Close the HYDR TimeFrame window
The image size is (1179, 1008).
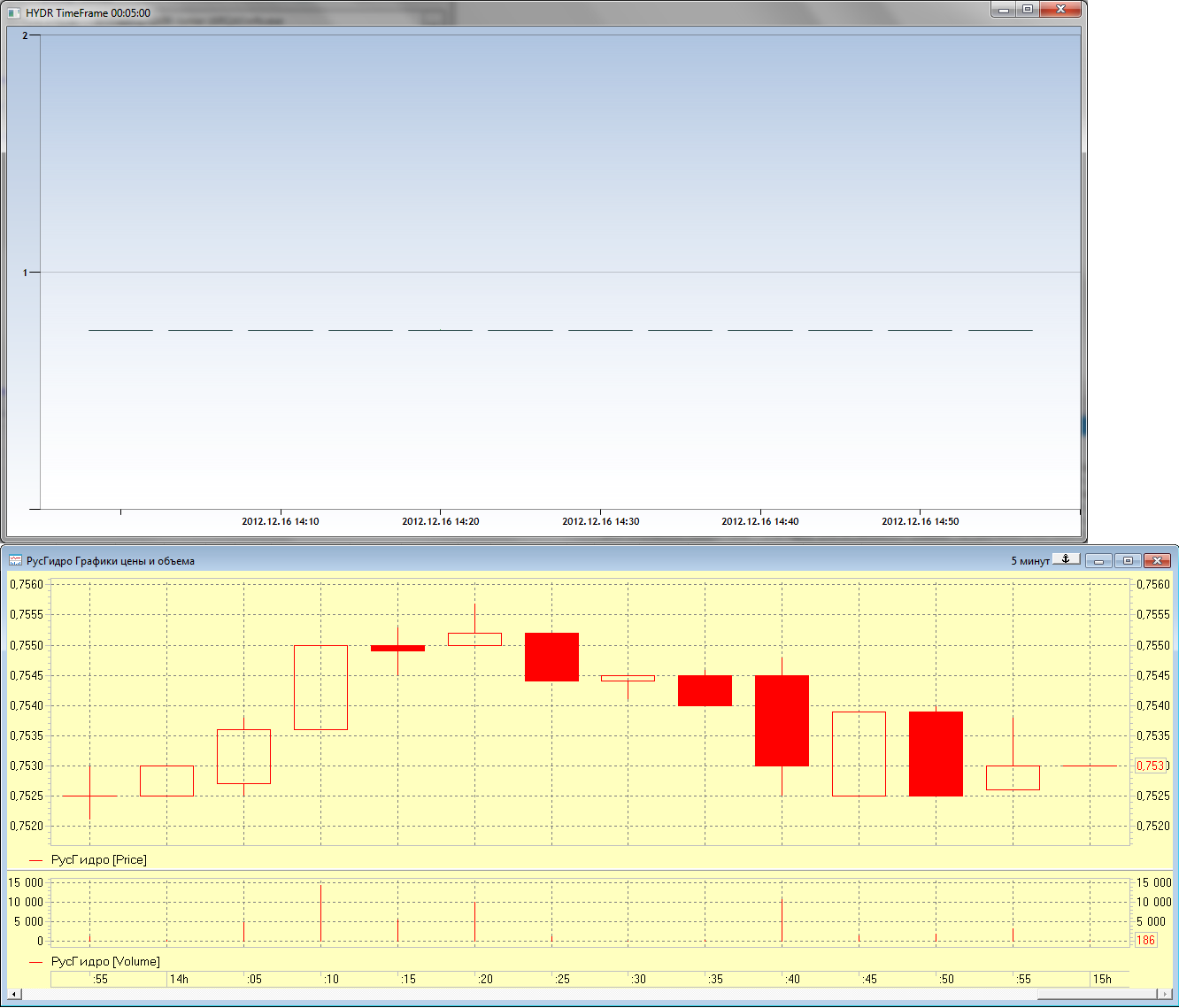1060,10
